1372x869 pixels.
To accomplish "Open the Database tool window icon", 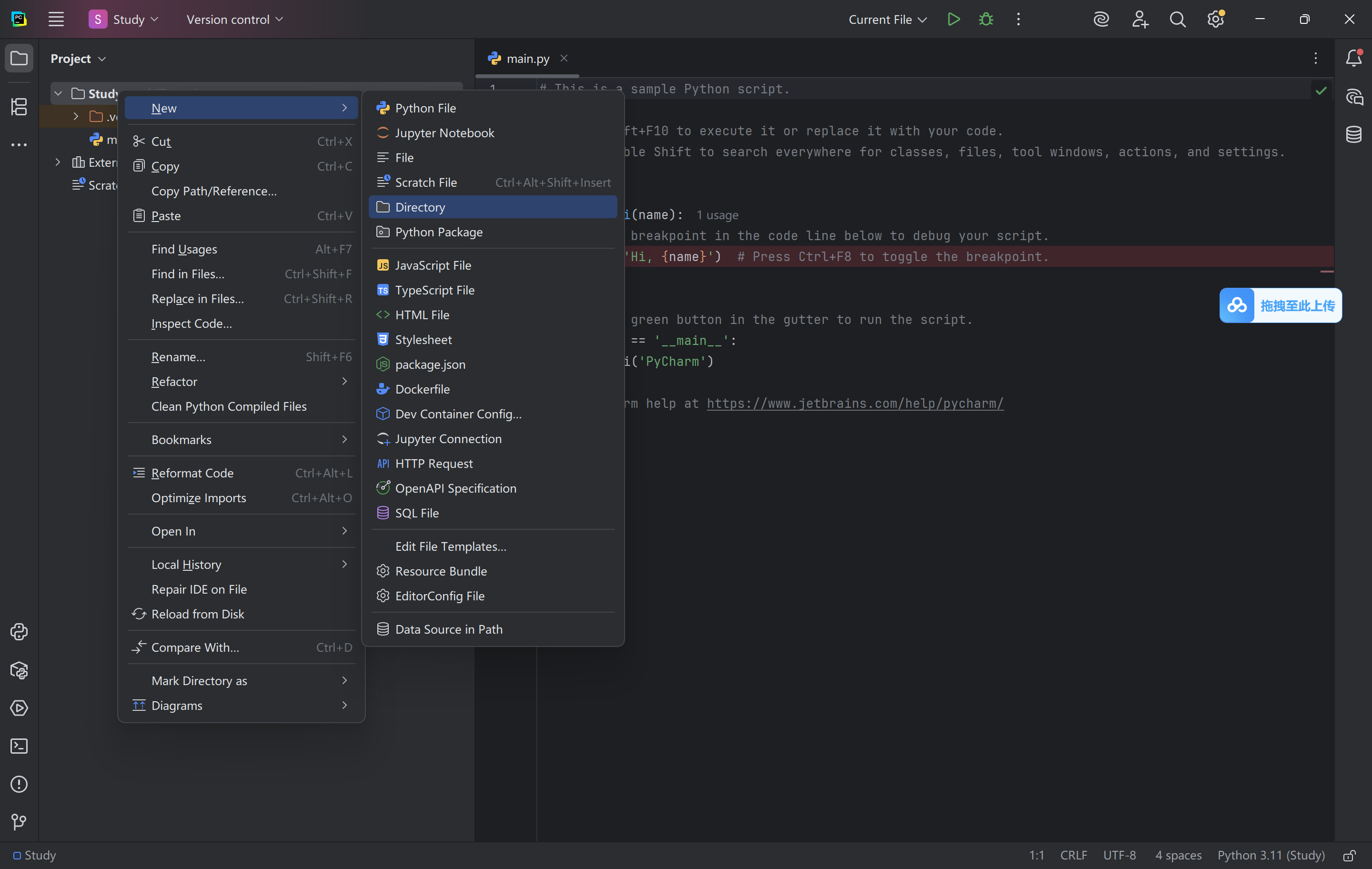I will point(1354,134).
